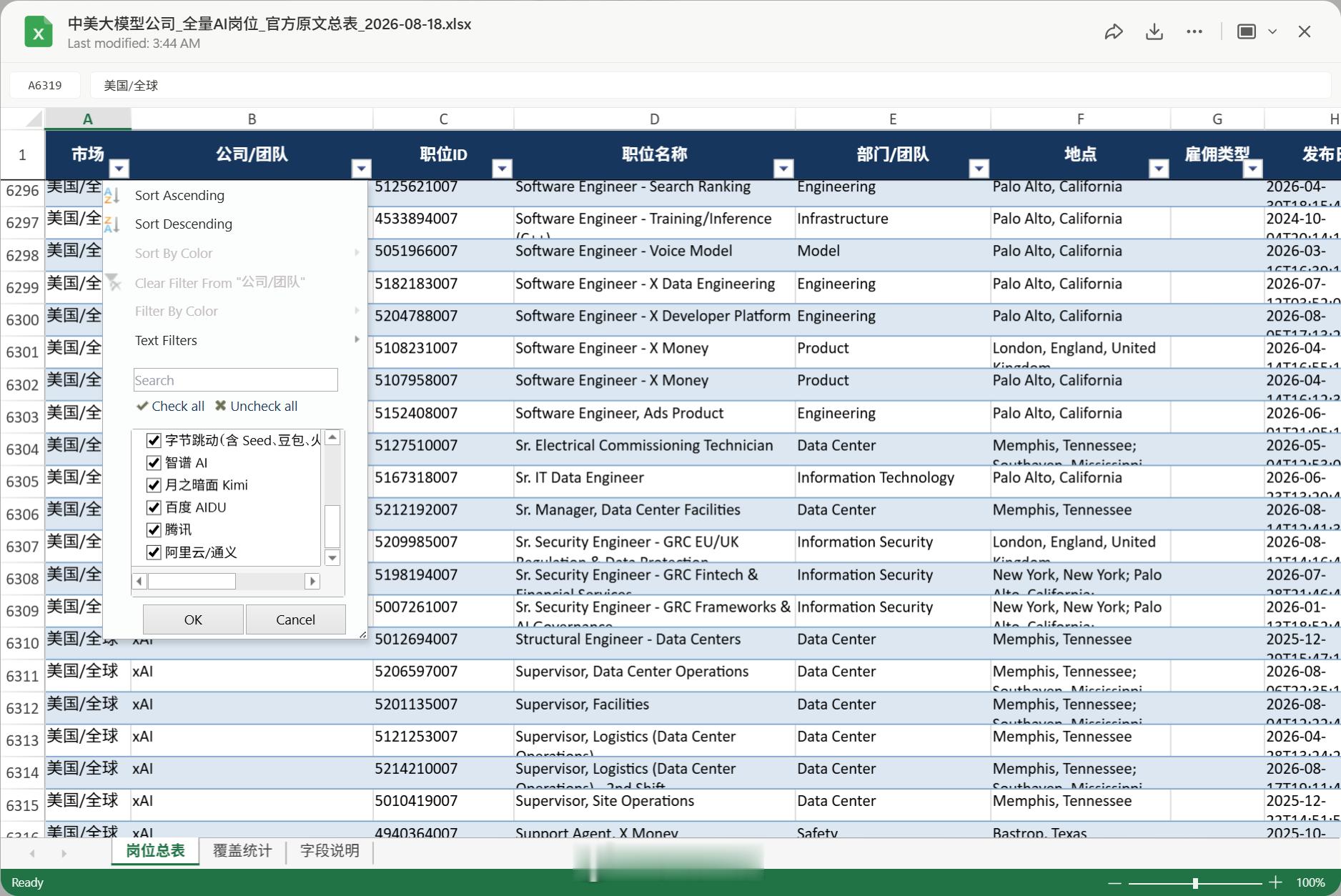Uncheck the 月之暗面 Kimi checkbox

[x=153, y=485]
